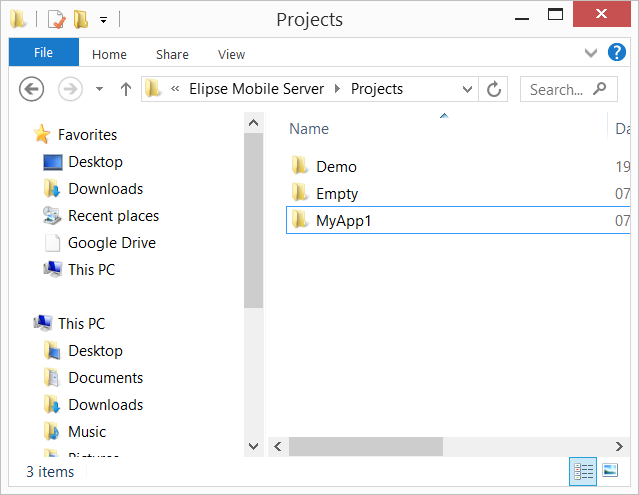
Task: Select the Empty folder
Action: coord(337,194)
